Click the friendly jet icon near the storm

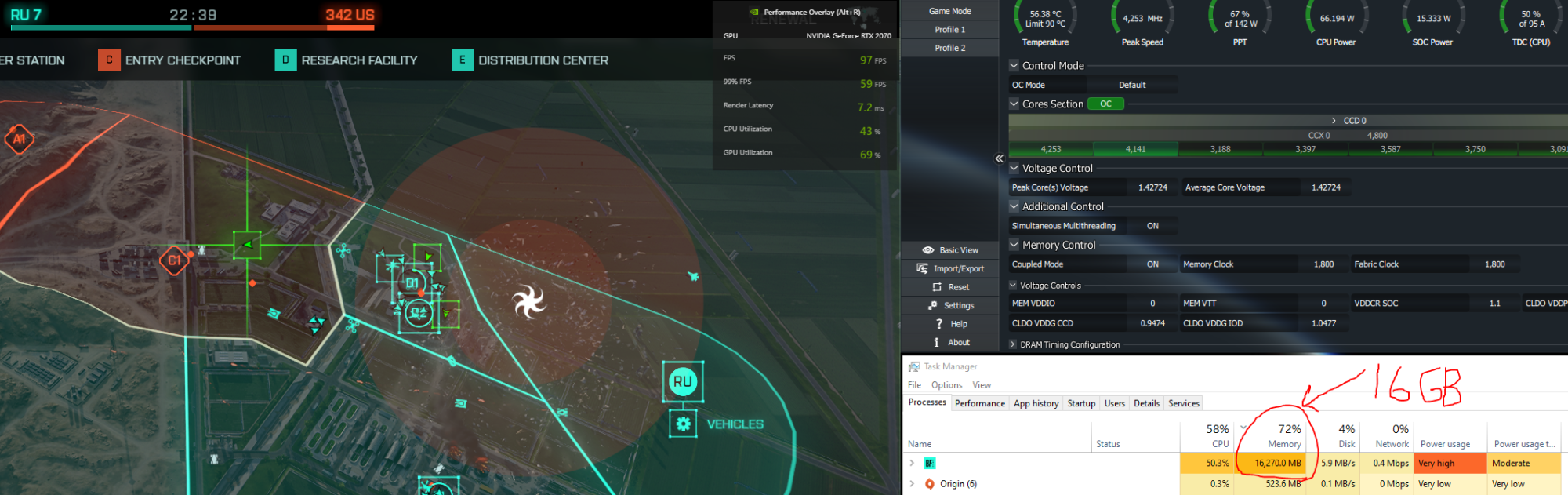693,276
